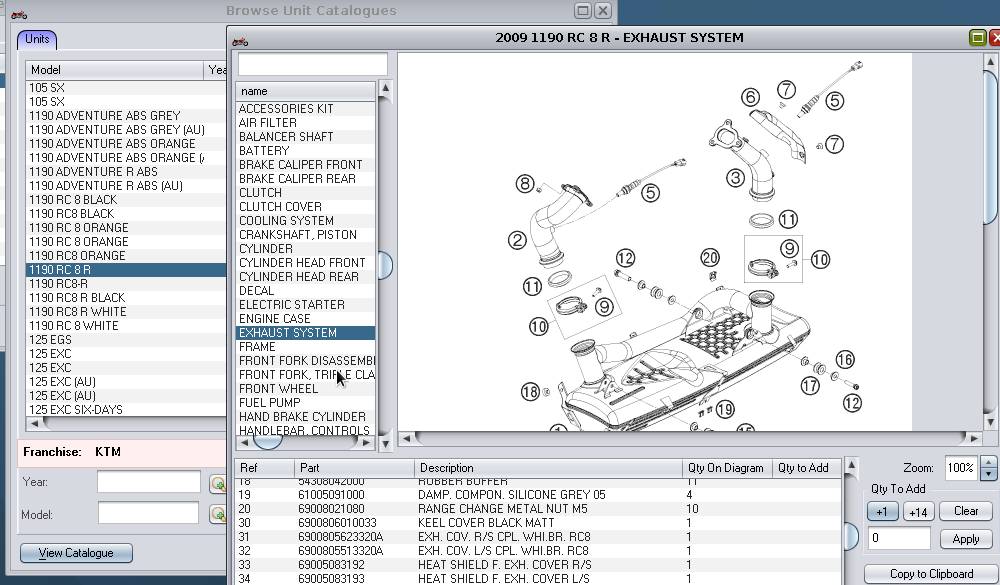Click the Qty To Add value field
The width and height of the screenshot is (1000, 585).
902,537
